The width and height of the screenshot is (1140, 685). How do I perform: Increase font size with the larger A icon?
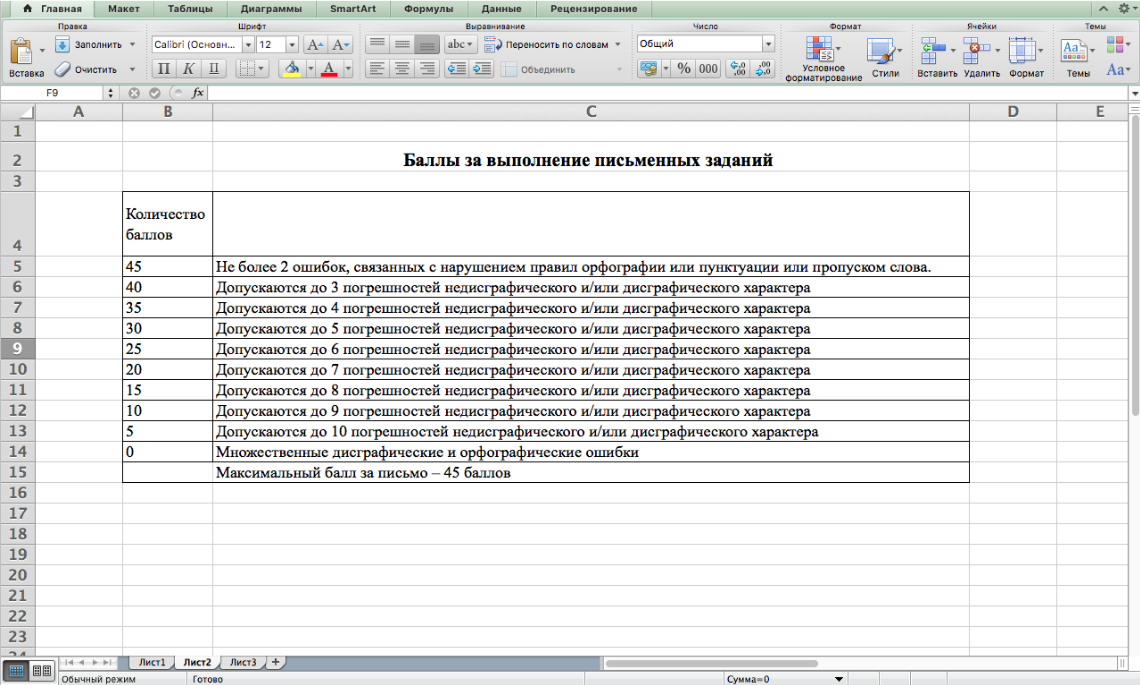tap(315, 45)
